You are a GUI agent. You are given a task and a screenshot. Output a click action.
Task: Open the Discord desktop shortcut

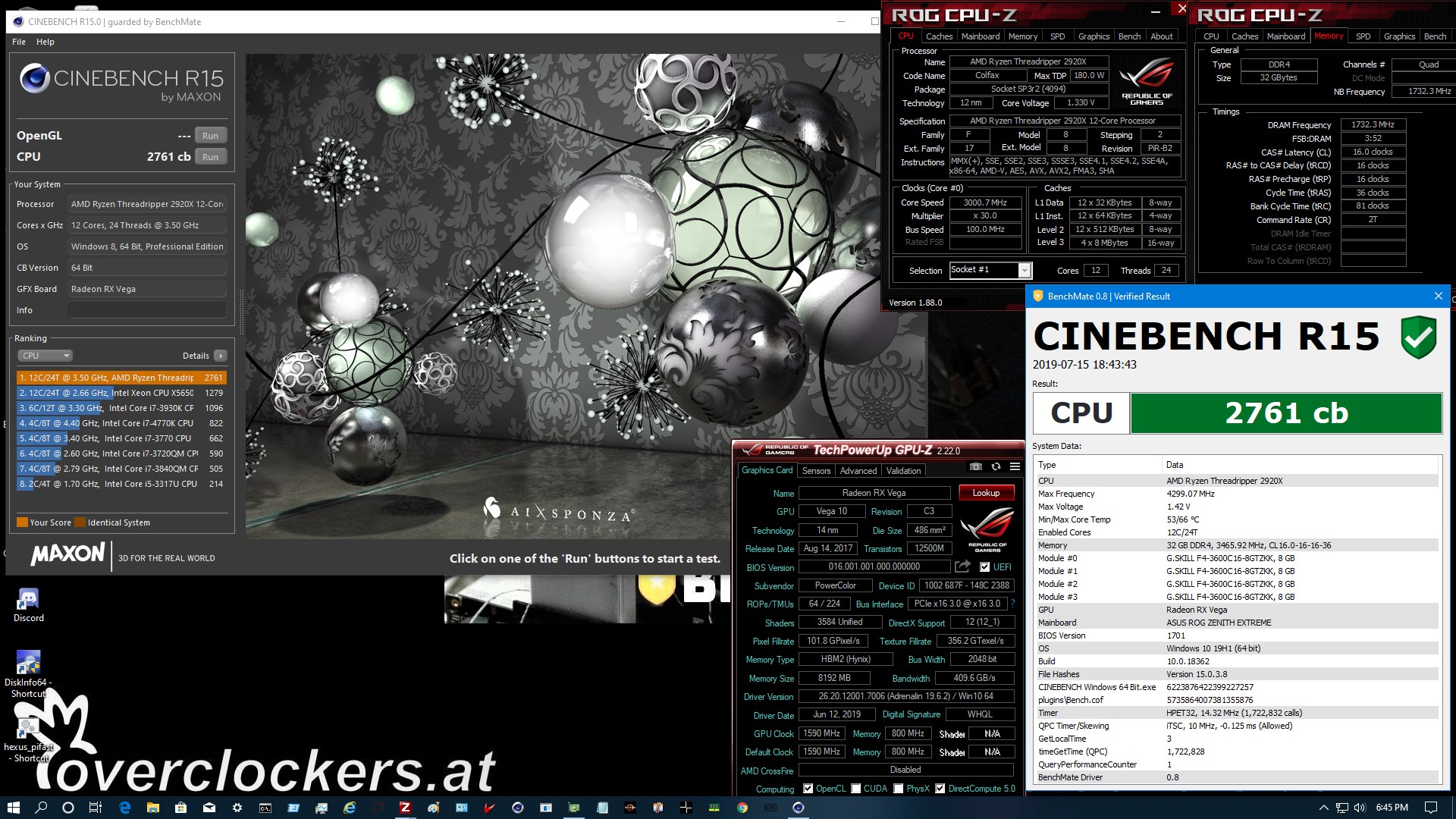pyautogui.click(x=28, y=605)
